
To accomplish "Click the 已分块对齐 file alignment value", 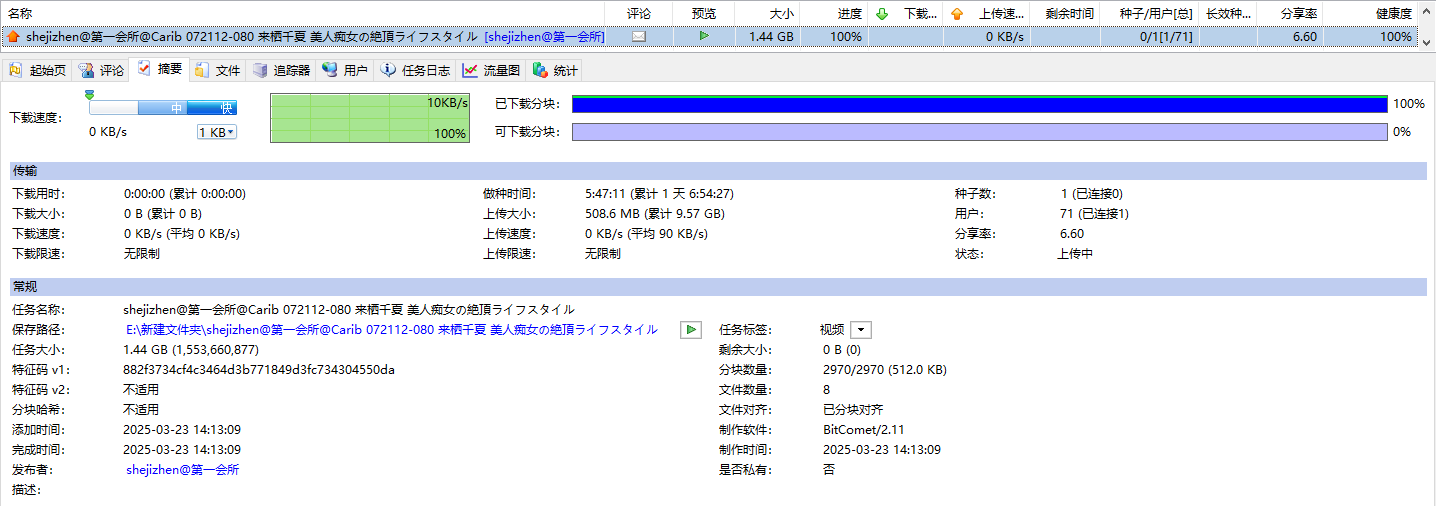I will (x=853, y=409).
